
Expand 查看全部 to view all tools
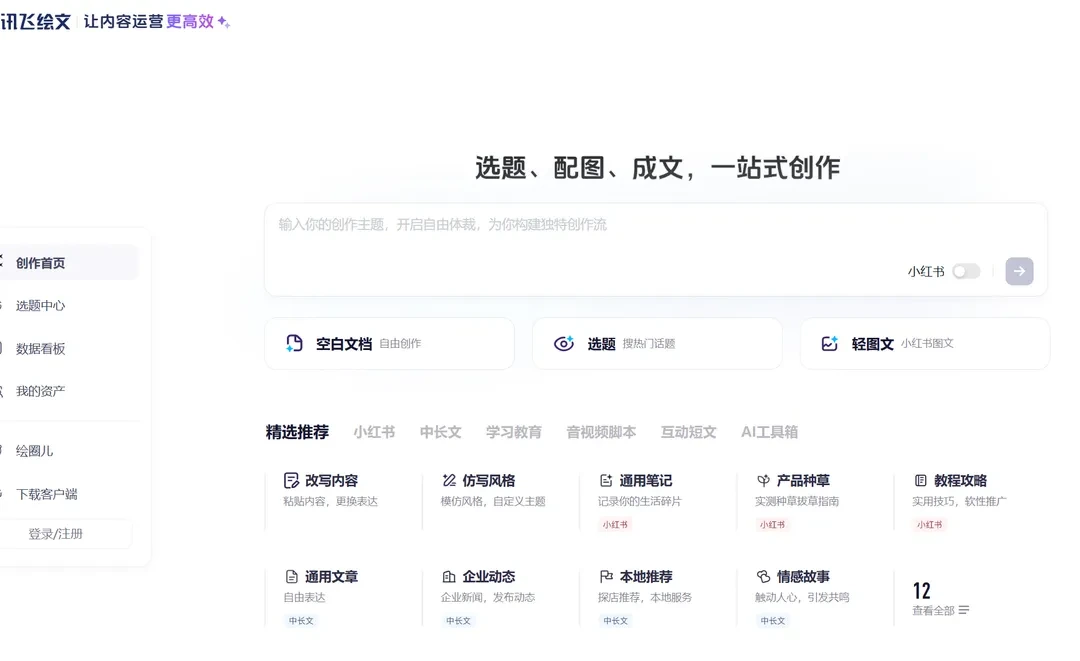[936, 610]
